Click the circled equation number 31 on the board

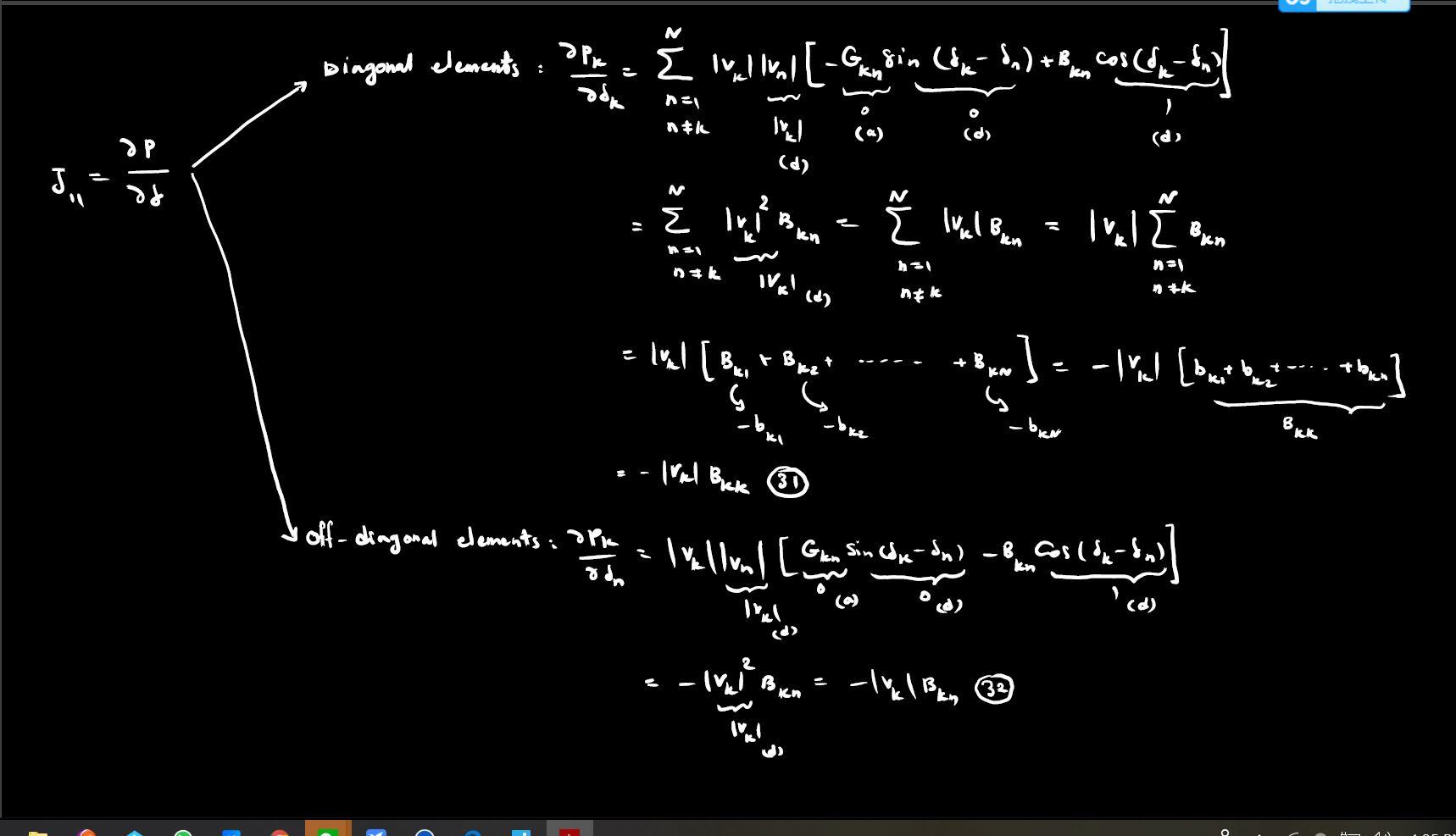(788, 480)
